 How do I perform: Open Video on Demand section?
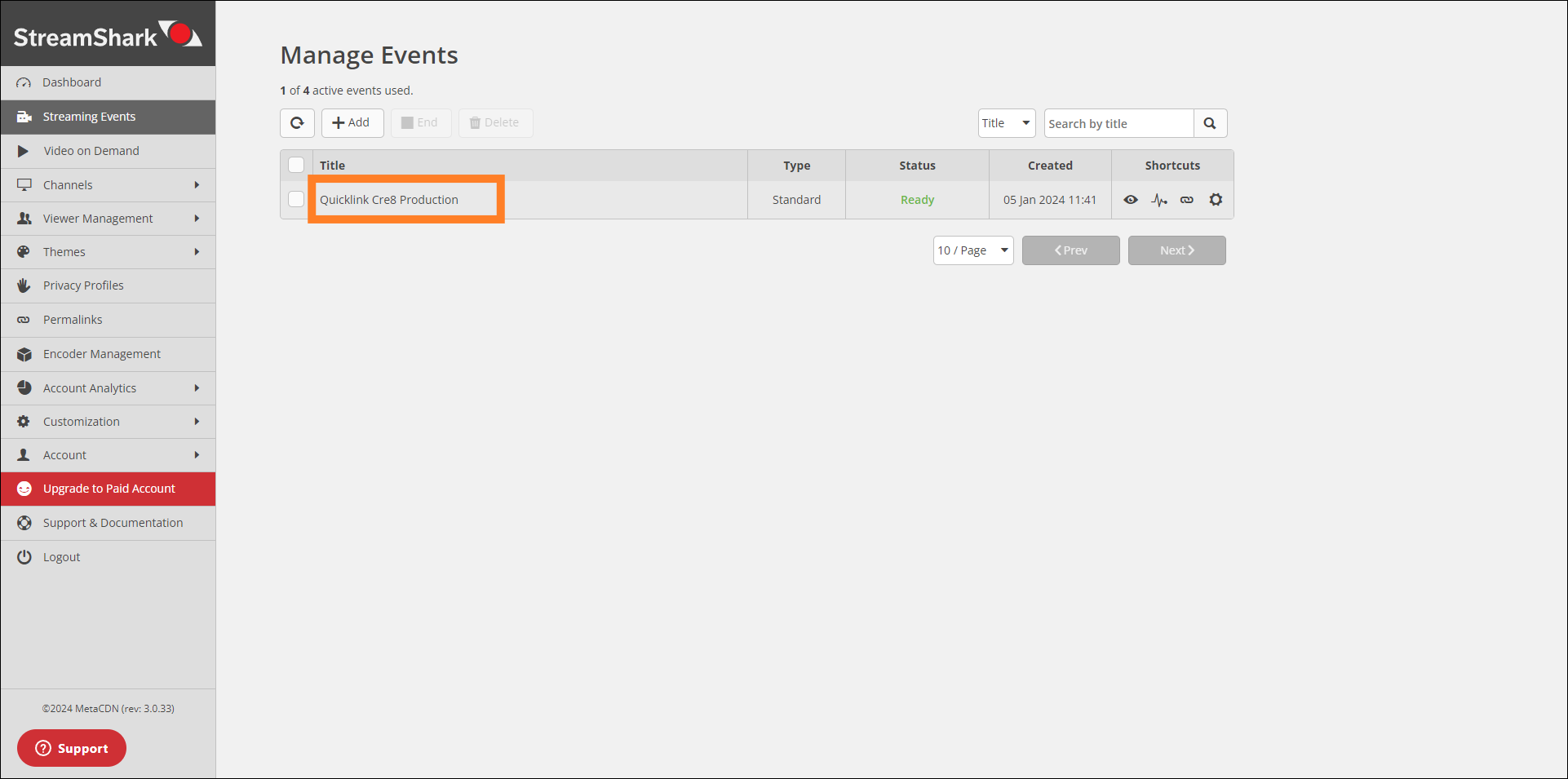click(x=91, y=151)
